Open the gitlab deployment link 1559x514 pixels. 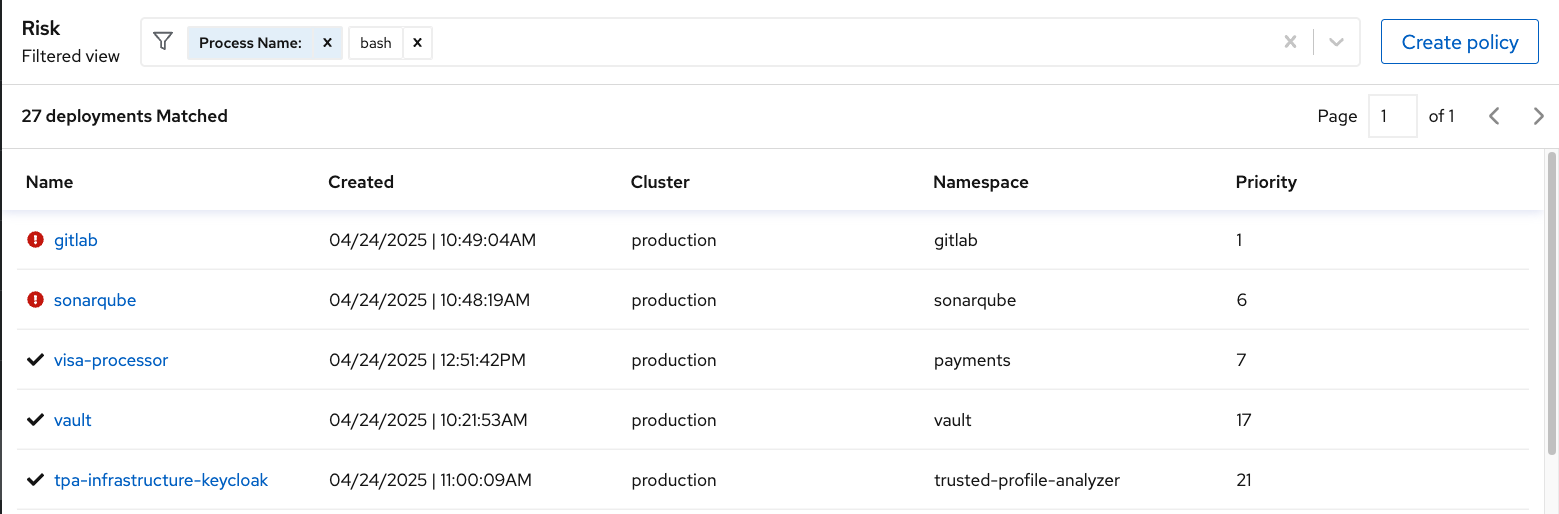[76, 240]
